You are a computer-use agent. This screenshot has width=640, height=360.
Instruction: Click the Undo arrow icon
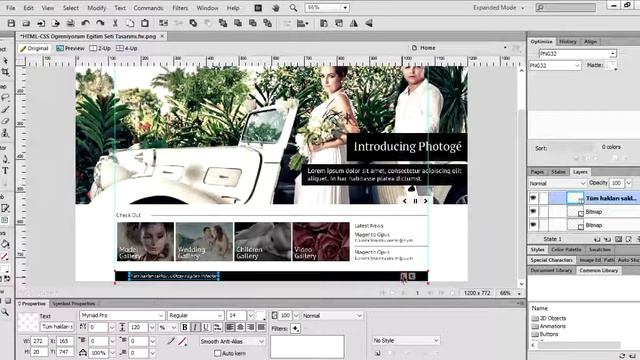coord(85,23)
